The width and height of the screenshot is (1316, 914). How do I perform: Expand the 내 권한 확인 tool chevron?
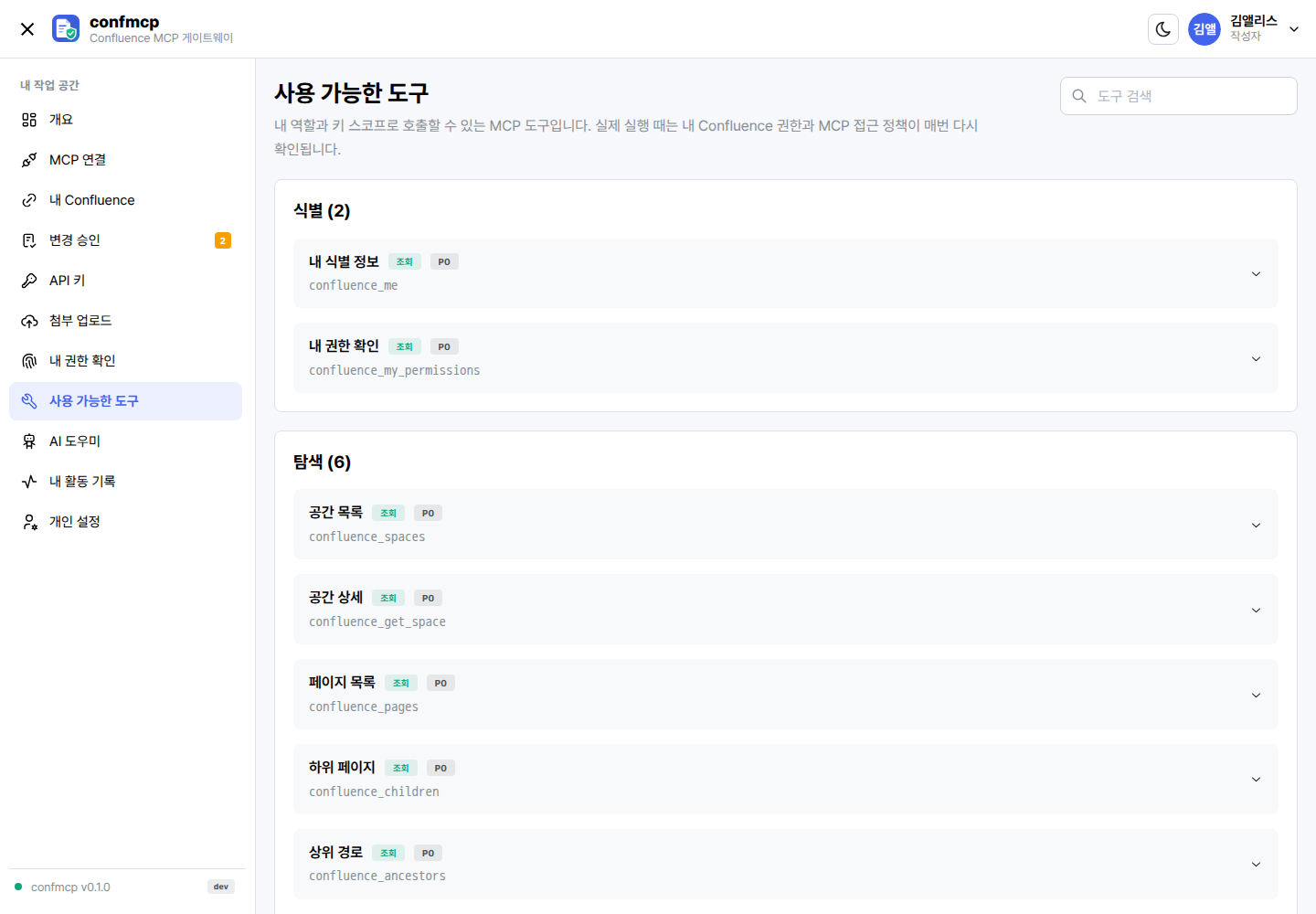click(x=1256, y=358)
